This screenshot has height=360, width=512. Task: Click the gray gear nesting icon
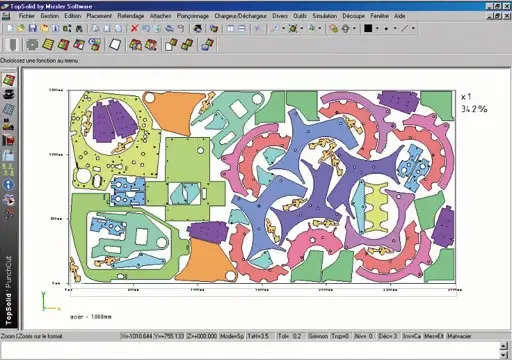(x=32, y=44)
